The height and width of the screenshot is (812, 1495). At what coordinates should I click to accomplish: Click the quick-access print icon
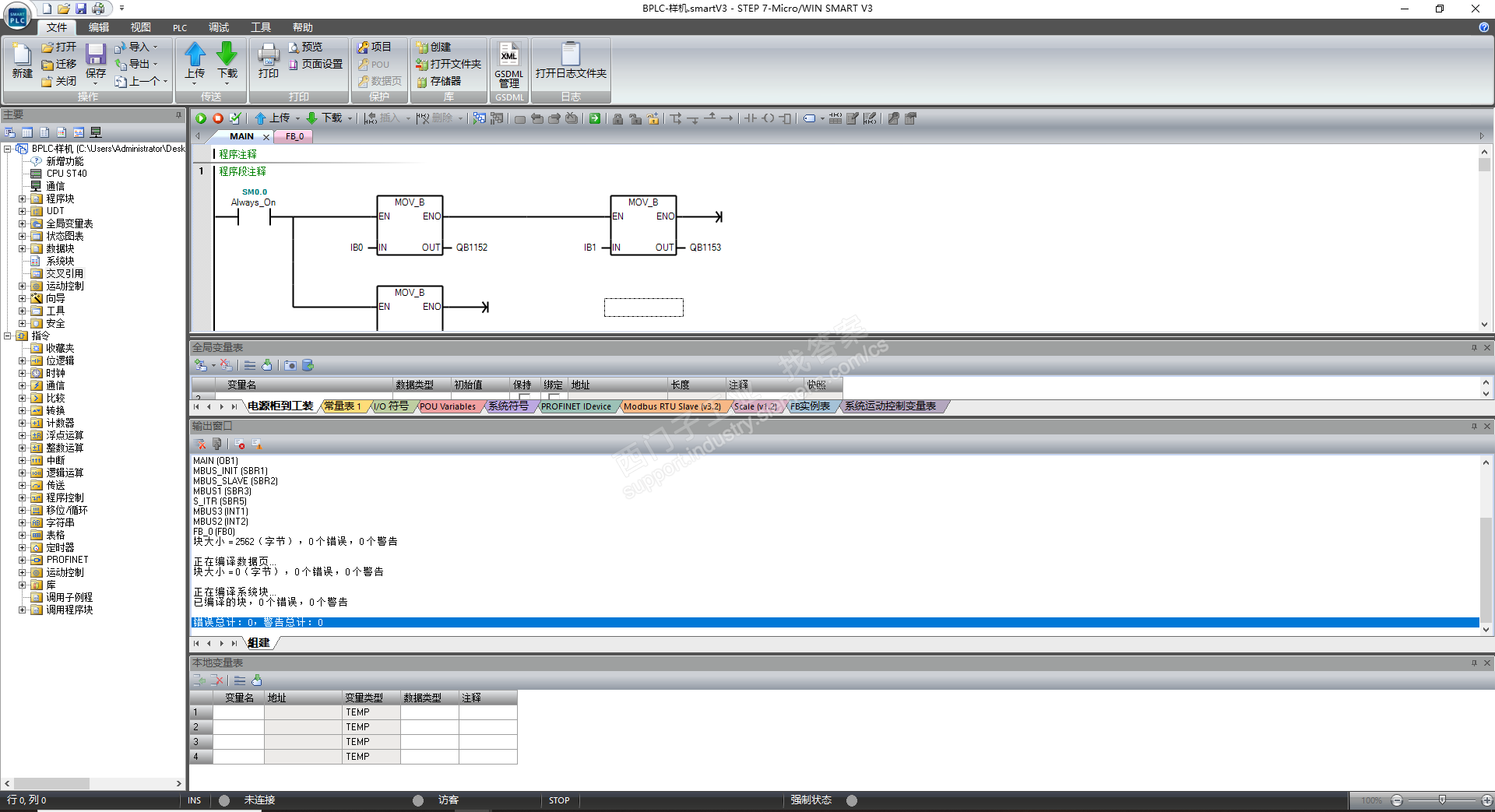pyautogui.click(x=98, y=9)
